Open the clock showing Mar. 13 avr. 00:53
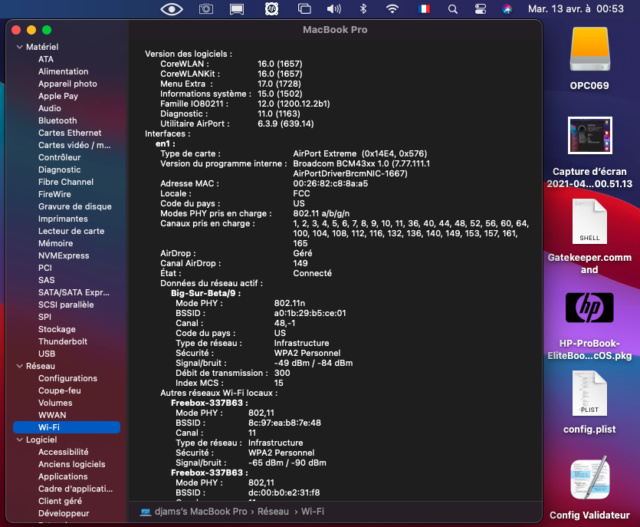This screenshot has width=640, height=527. point(576,9)
